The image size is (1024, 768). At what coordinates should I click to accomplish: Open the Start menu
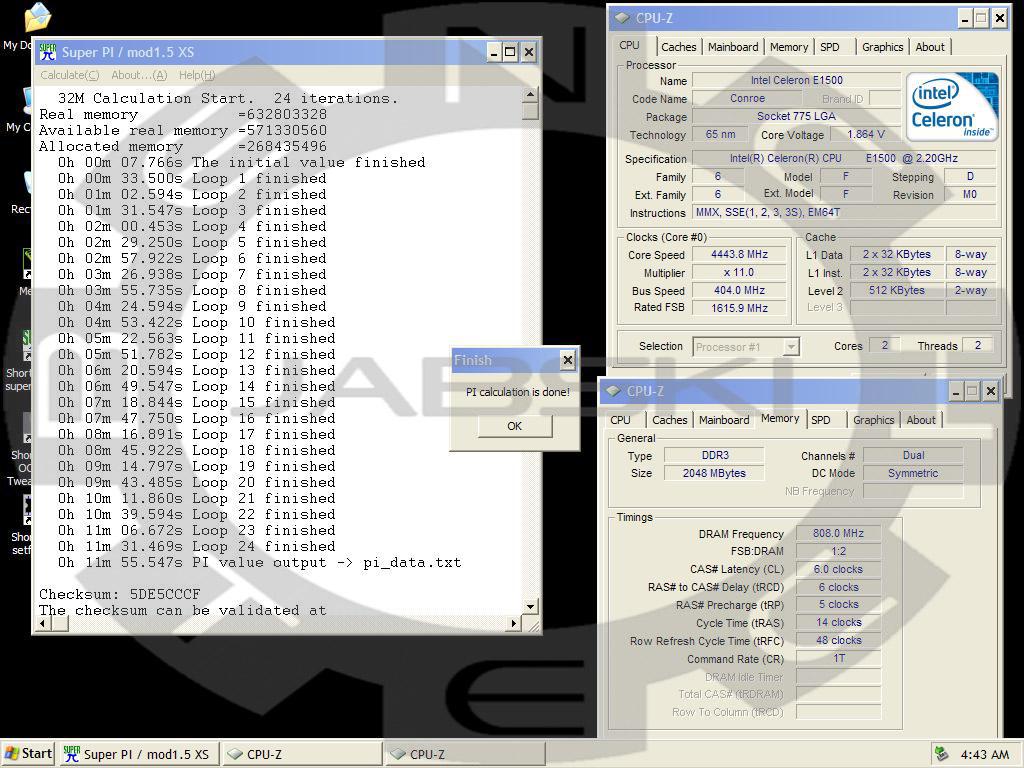click(x=27, y=754)
